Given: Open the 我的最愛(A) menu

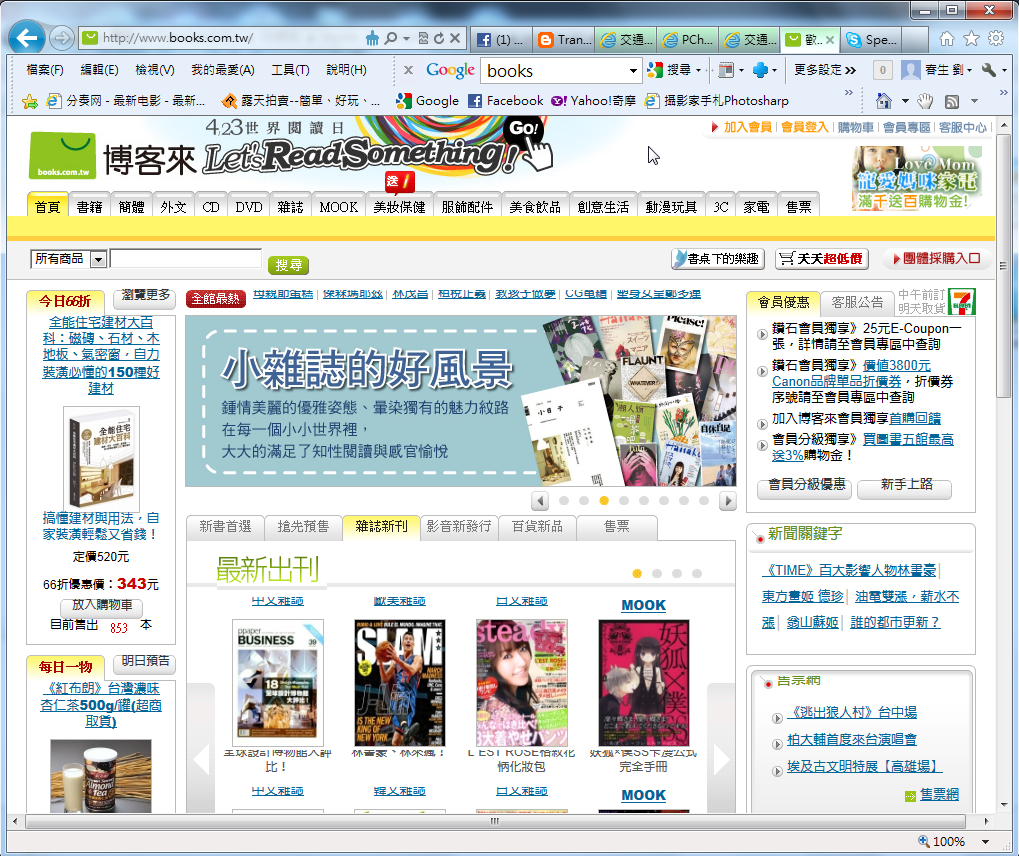Looking at the screenshot, I should pyautogui.click(x=223, y=70).
